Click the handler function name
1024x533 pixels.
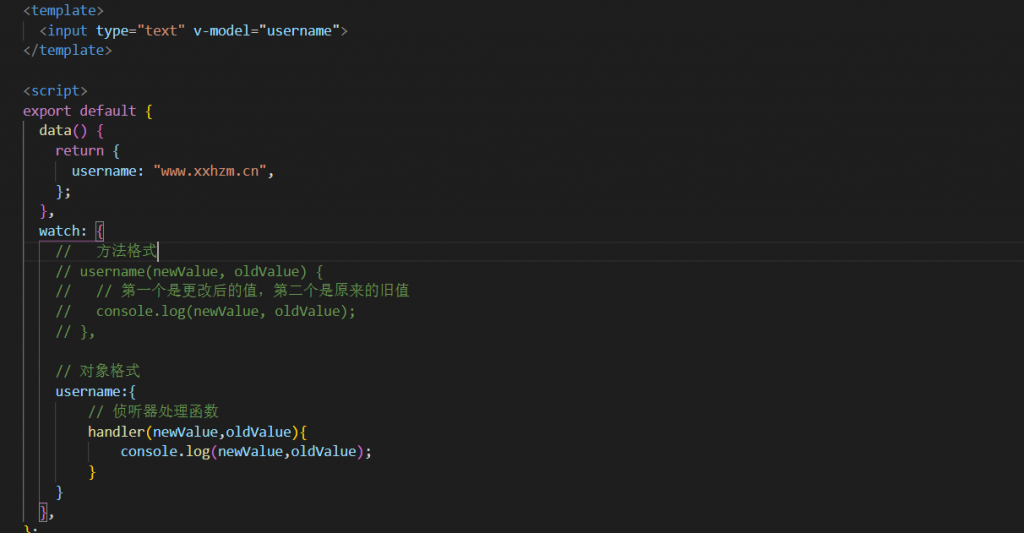(x=116, y=431)
